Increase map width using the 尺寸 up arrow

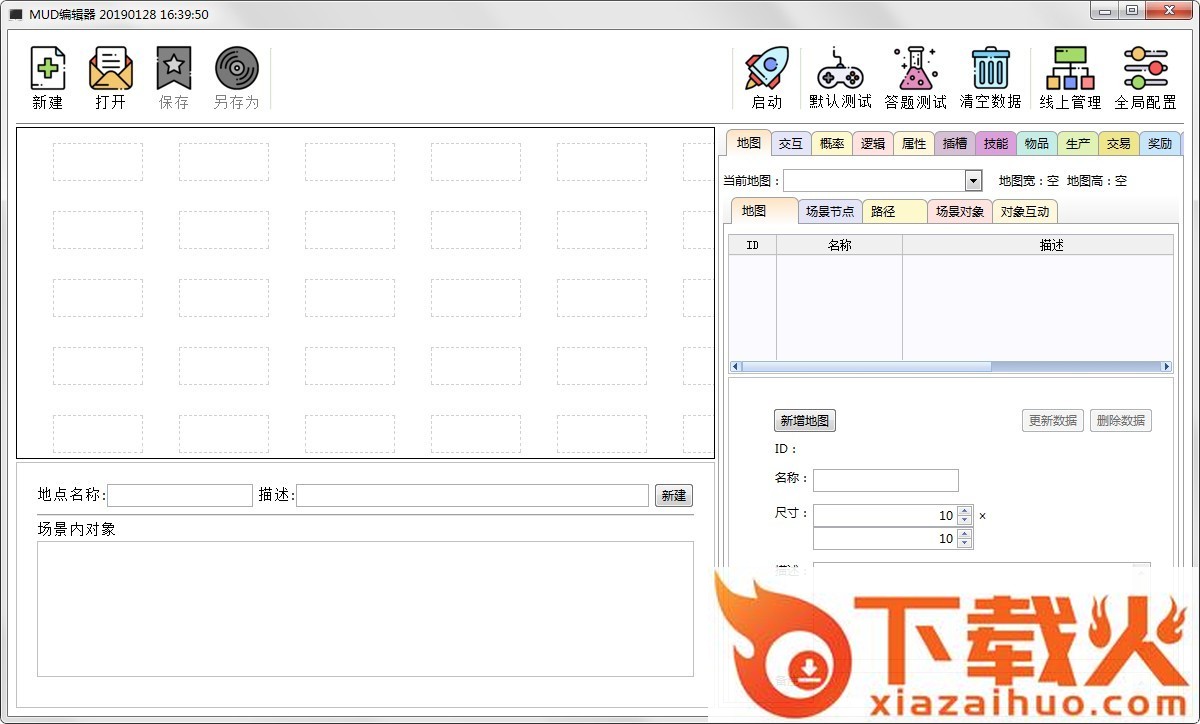pyautogui.click(x=964, y=510)
